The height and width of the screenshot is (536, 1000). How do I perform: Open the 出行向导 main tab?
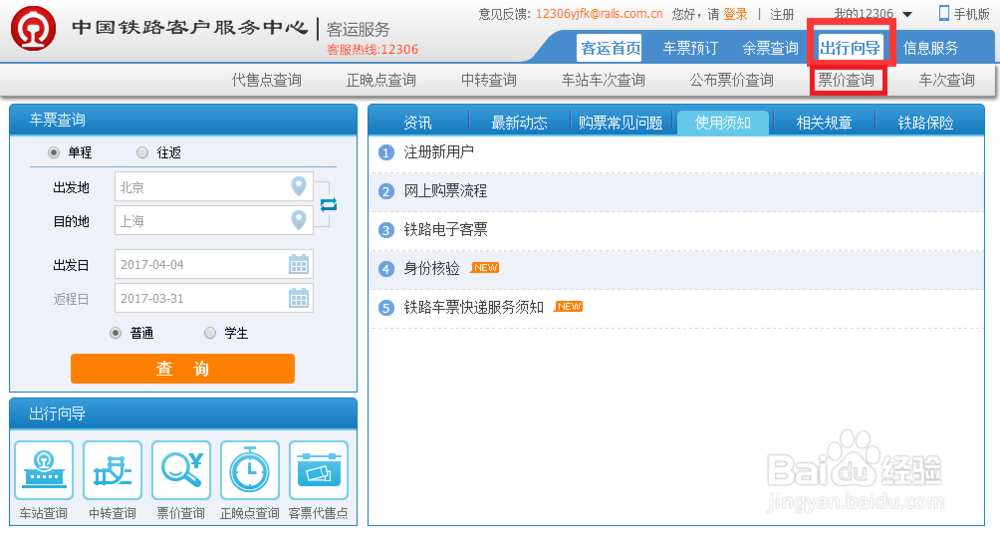pyautogui.click(x=850, y=48)
